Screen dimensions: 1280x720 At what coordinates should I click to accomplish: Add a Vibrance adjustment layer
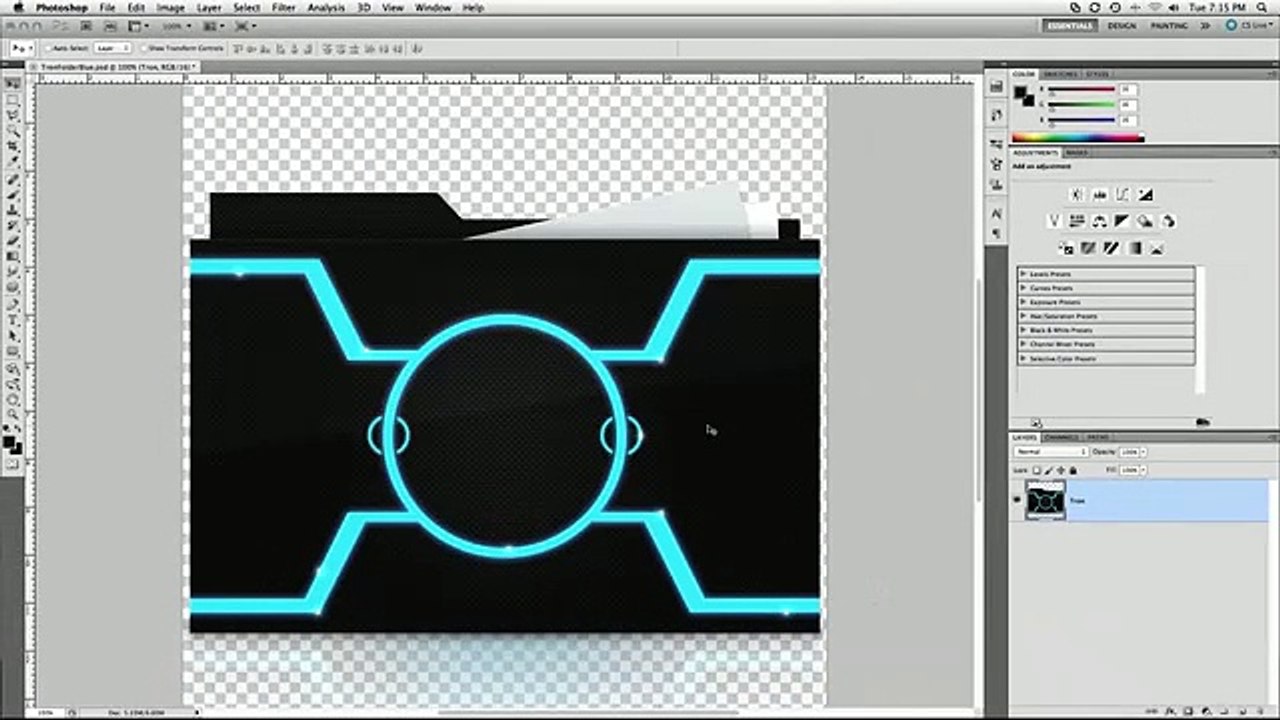coord(1054,221)
